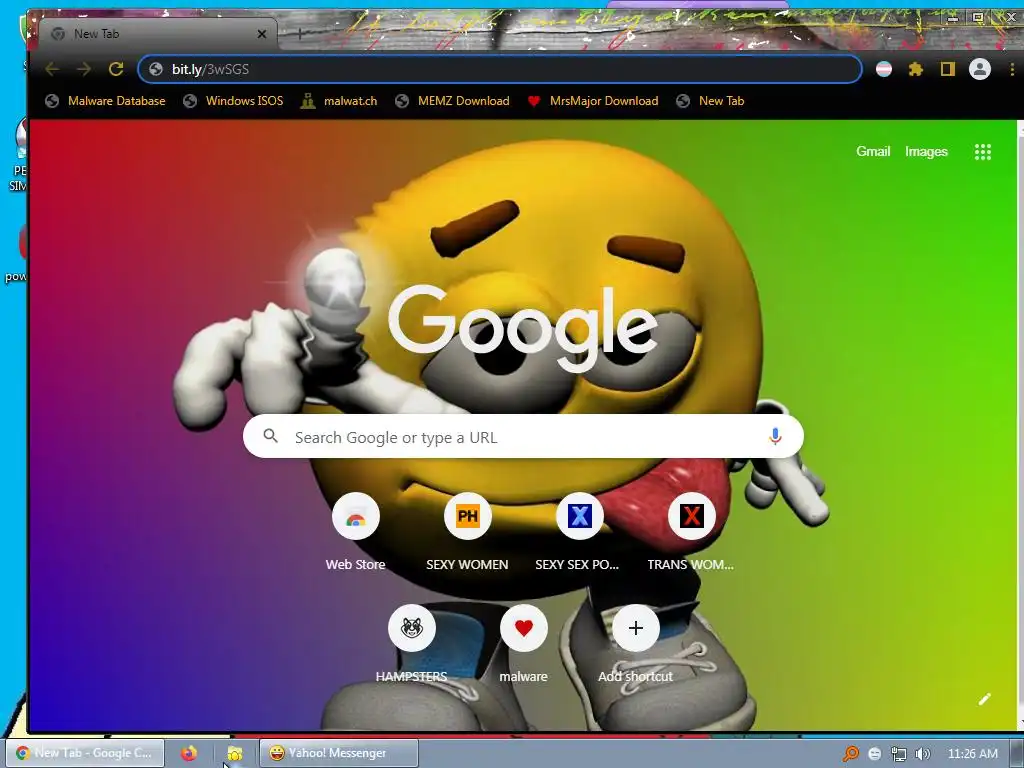Click the globe site-info icon in address bar
Screen dimensions: 1024x768
(x=156, y=69)
